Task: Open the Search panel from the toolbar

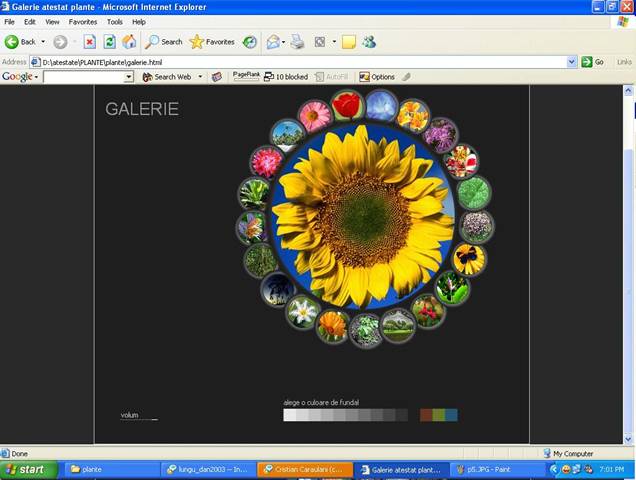Action: coord(164,42)
